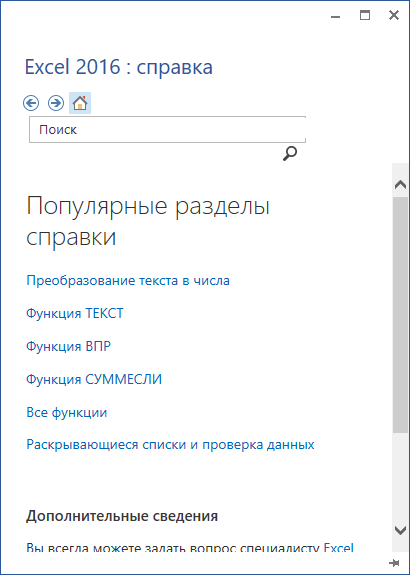Go back using the left arrow icon
The height and width of the screenshot is (575, 410).
click(x=31, y=103)
